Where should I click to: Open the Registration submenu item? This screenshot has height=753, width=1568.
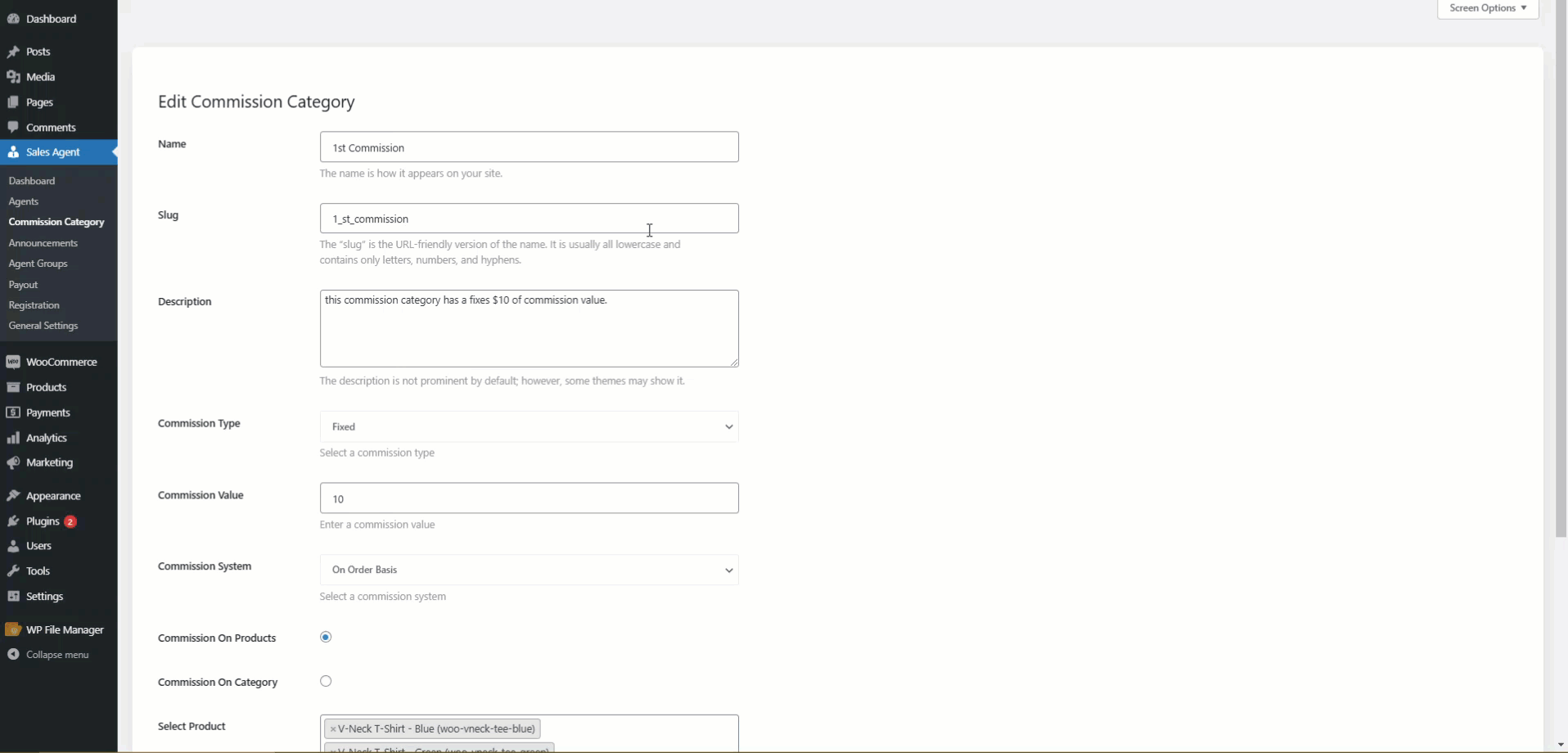[x=34, y=305]
